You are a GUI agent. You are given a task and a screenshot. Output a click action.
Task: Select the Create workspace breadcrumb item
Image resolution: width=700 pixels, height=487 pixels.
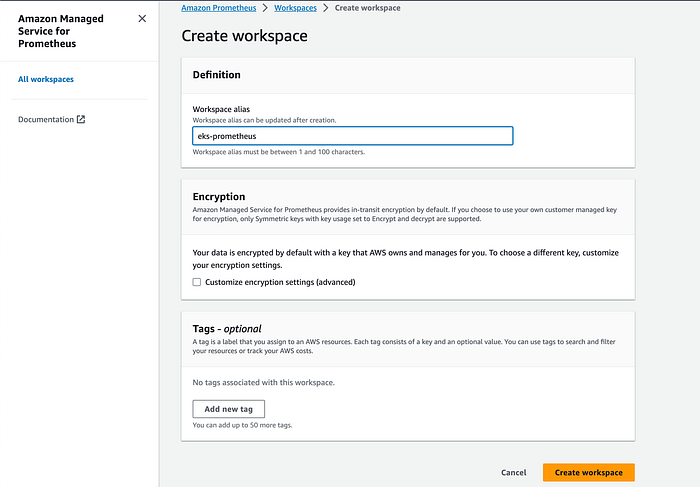[x=368, y=8]
